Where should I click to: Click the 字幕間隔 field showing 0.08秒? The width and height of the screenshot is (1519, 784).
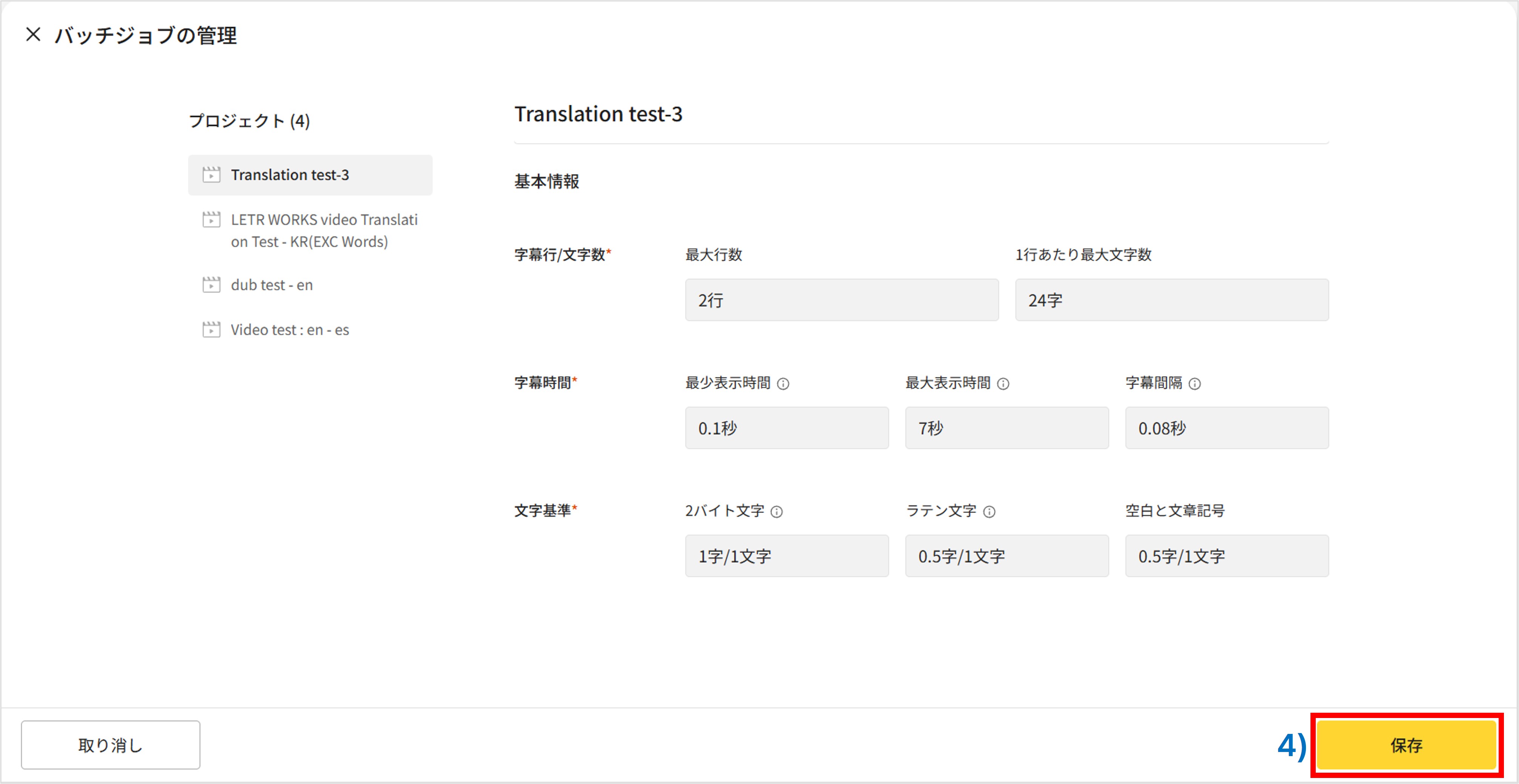click(x=1226, y=428)
